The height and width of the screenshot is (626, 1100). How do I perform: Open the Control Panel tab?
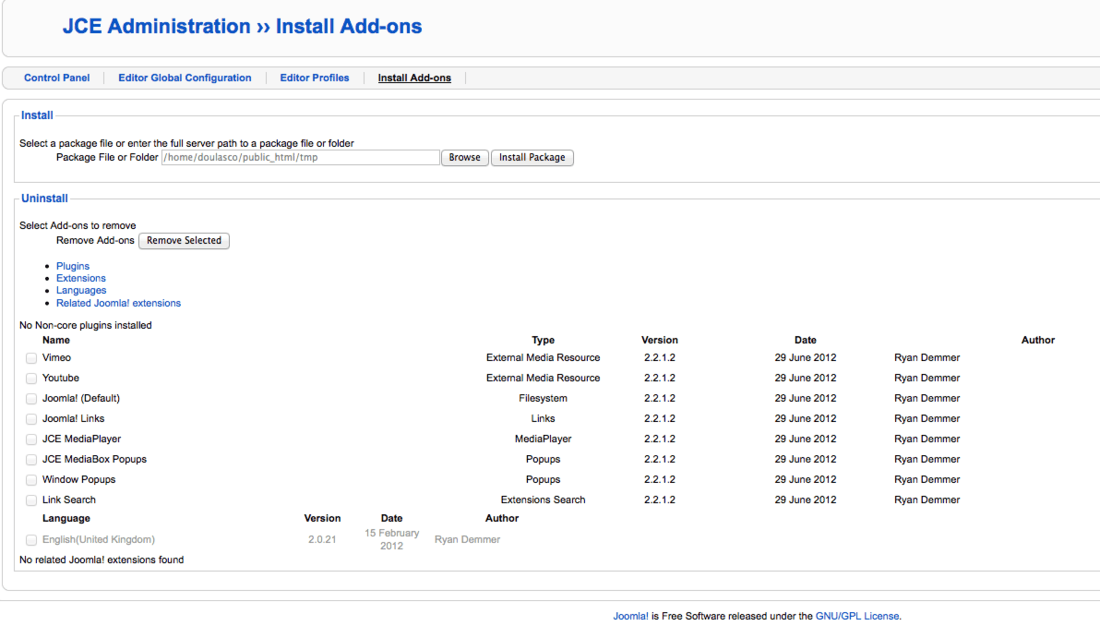pos(57,78)
